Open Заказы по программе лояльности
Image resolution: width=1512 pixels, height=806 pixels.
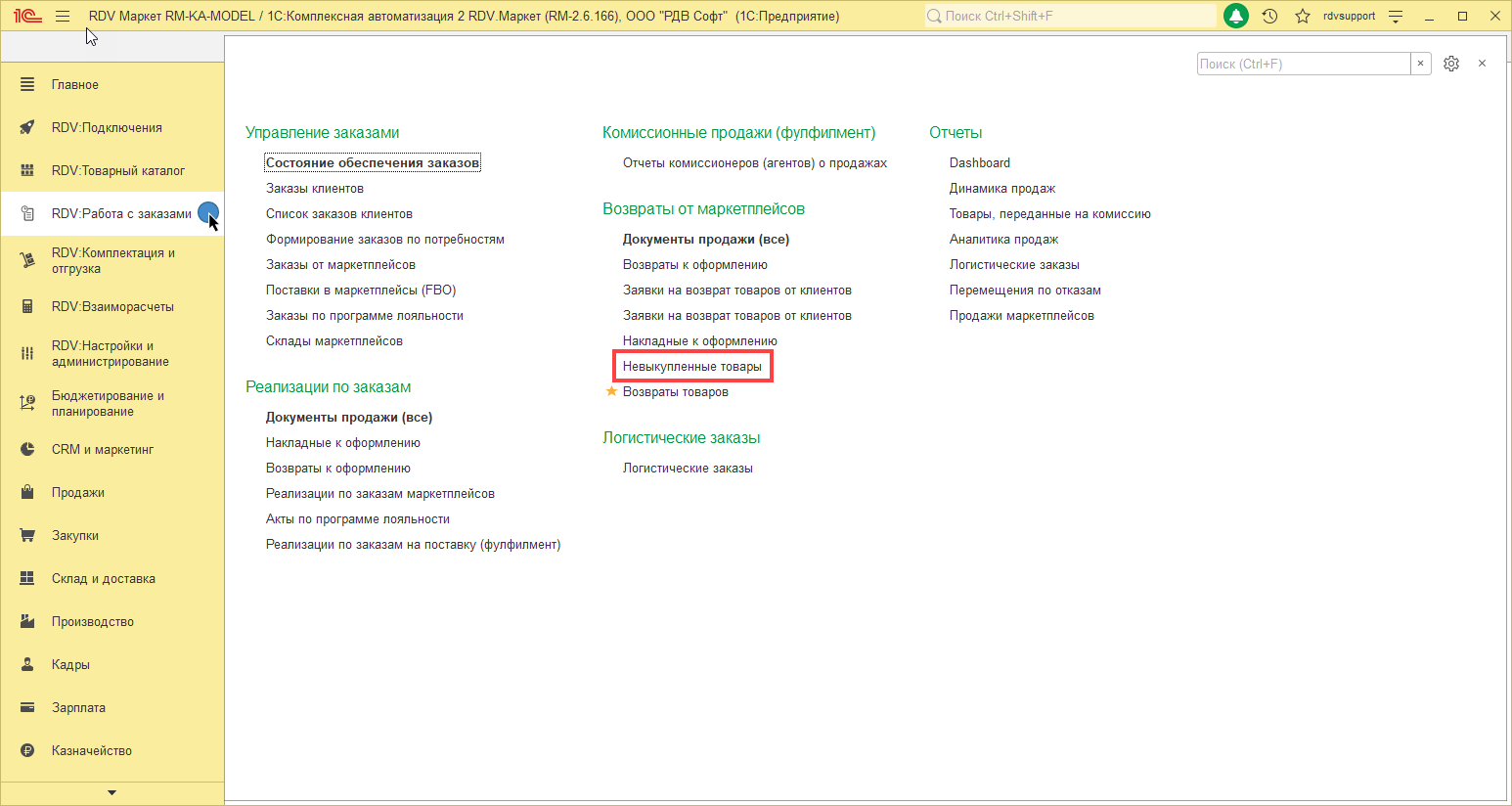(365, 316)
